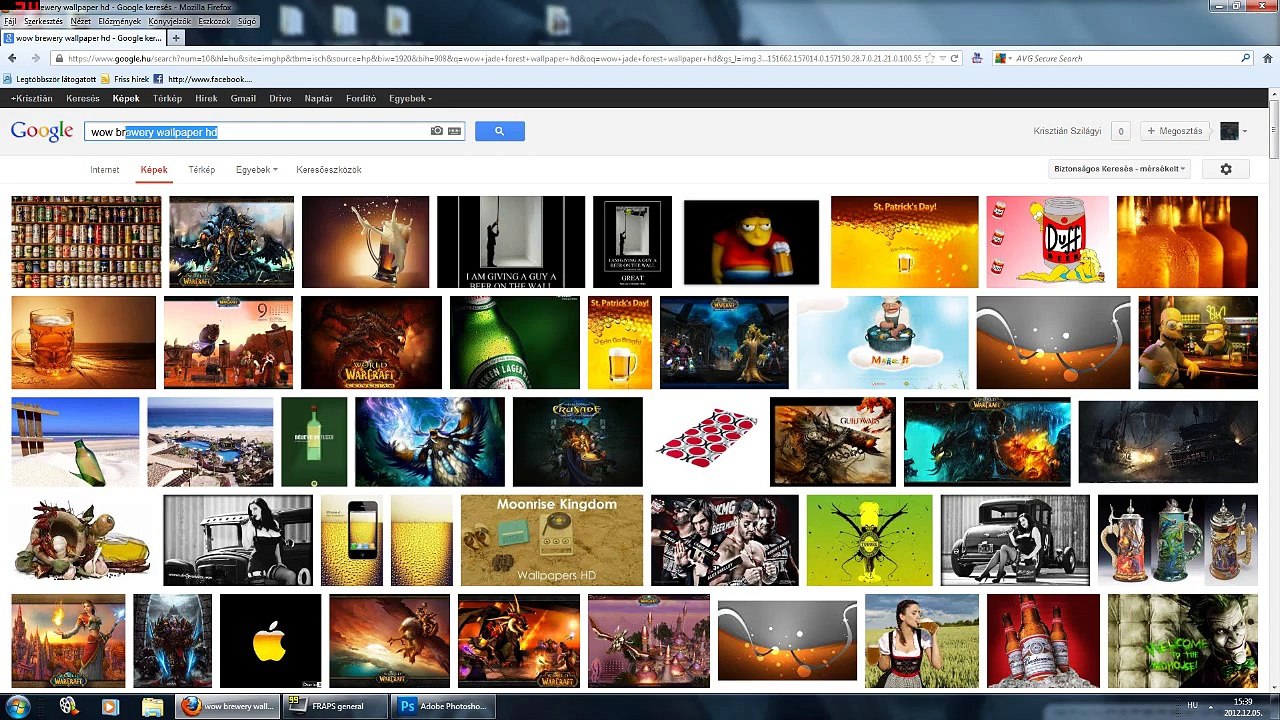Open the Eszközök menu

pyautogui.click(x=215, y=21)
